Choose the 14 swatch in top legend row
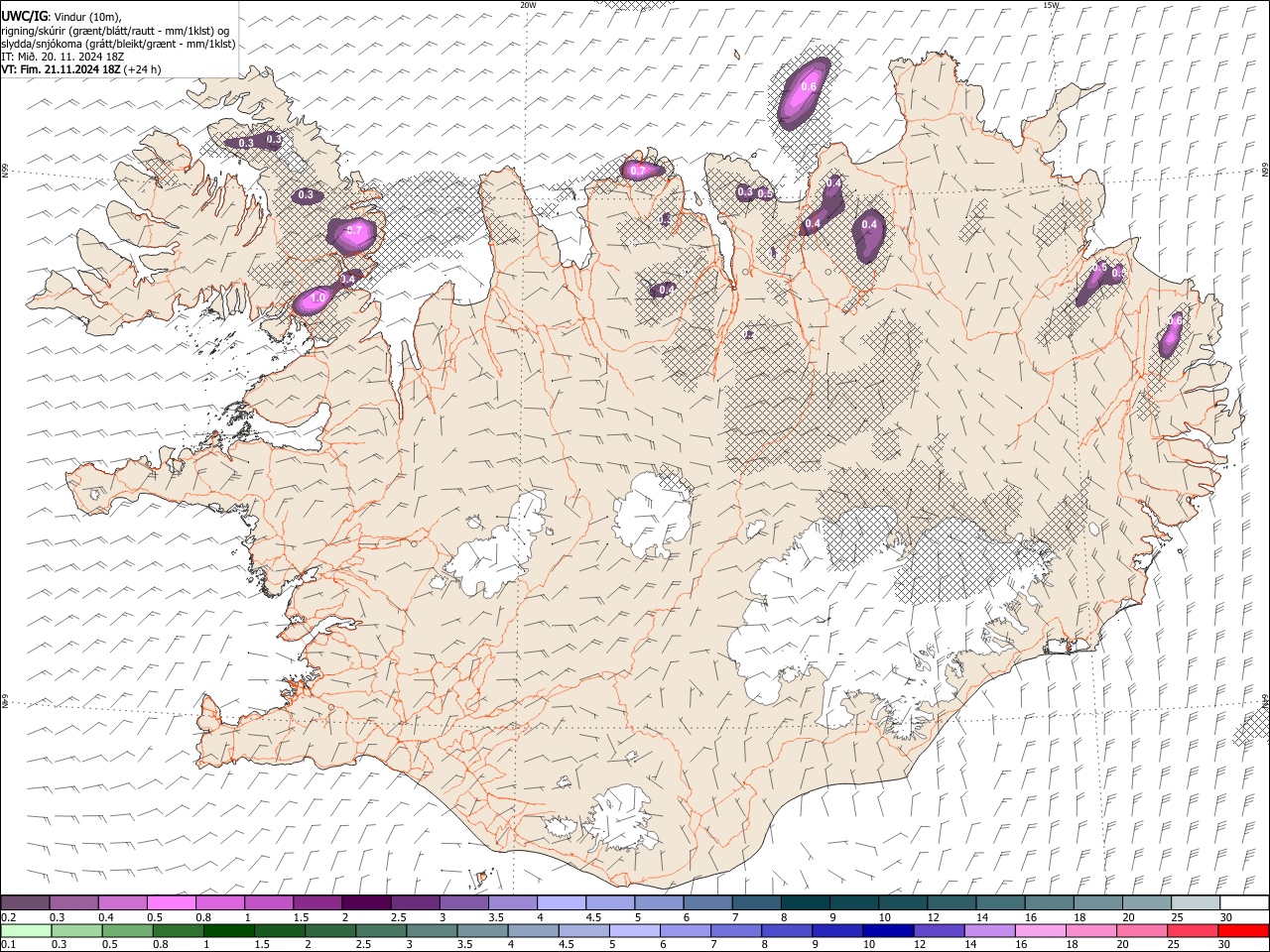The width and height of the screenshot is (1270, 952). pos(1000,902)
